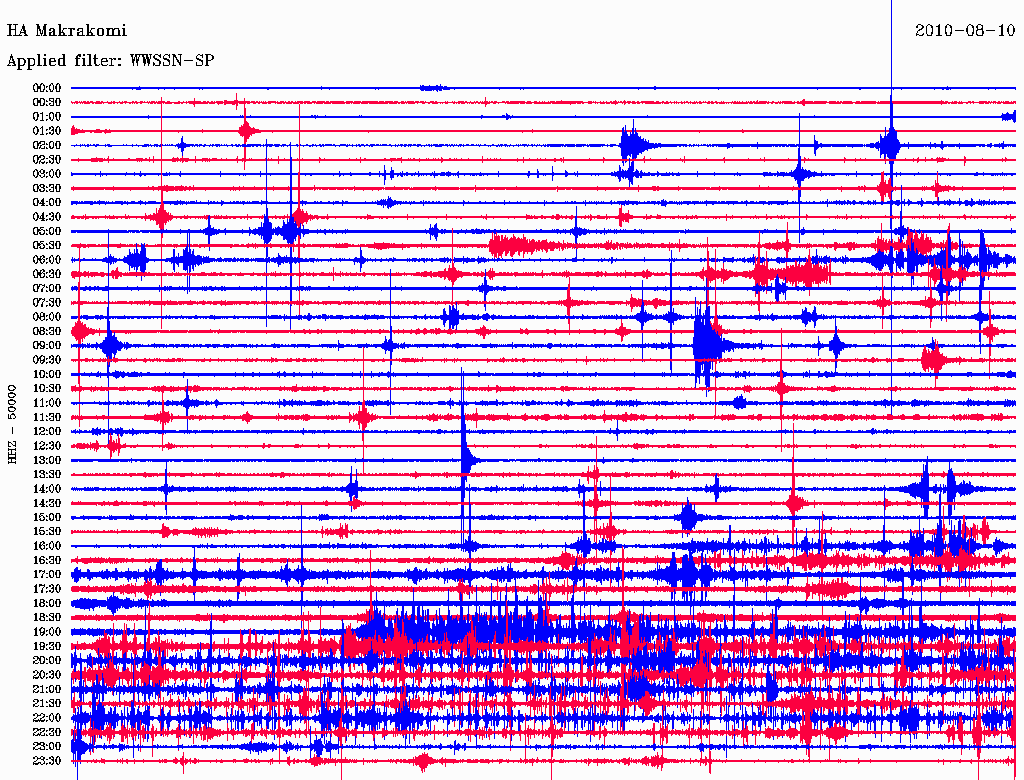Select the 18:30 time label

coord(46,618)
